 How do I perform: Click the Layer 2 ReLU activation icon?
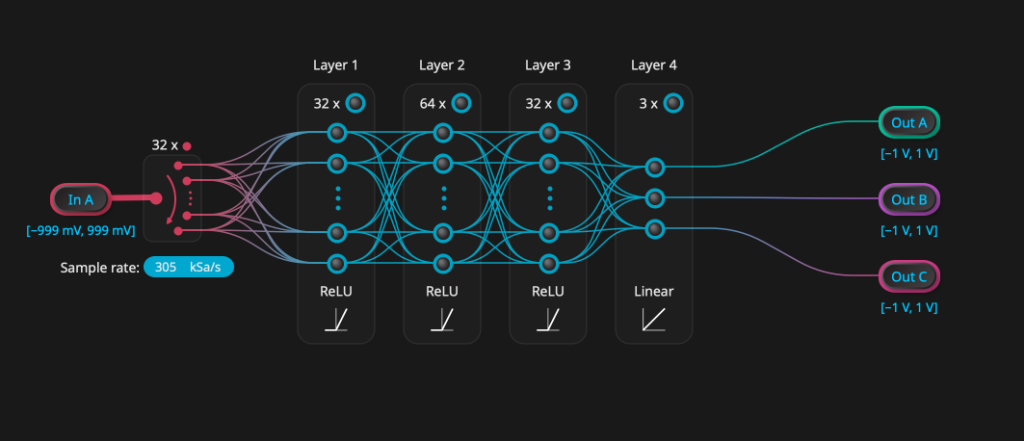coord(442,319)
